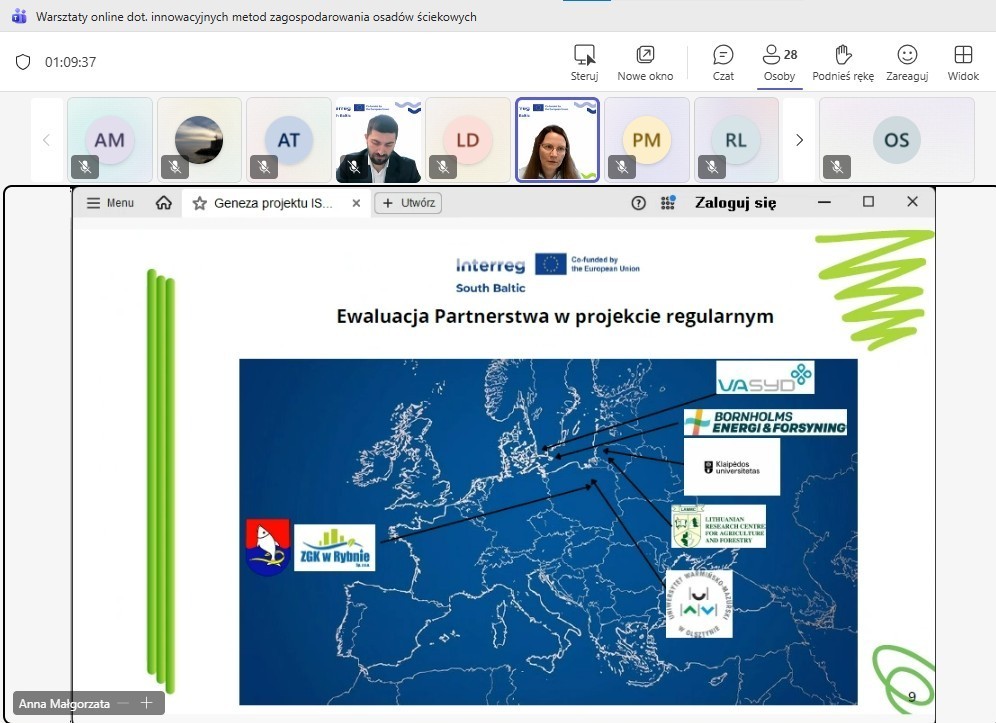Screen dimensions: 996x723
Task: Open the Menu in shared viewer
Action: [x=110, y=203]
